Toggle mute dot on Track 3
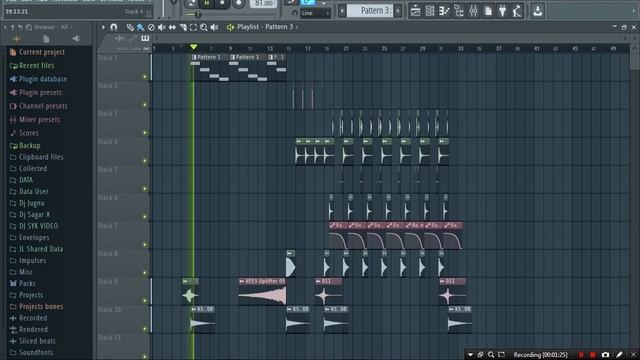Viewport: 640px width, 360px height. click(x=144, y=133)
